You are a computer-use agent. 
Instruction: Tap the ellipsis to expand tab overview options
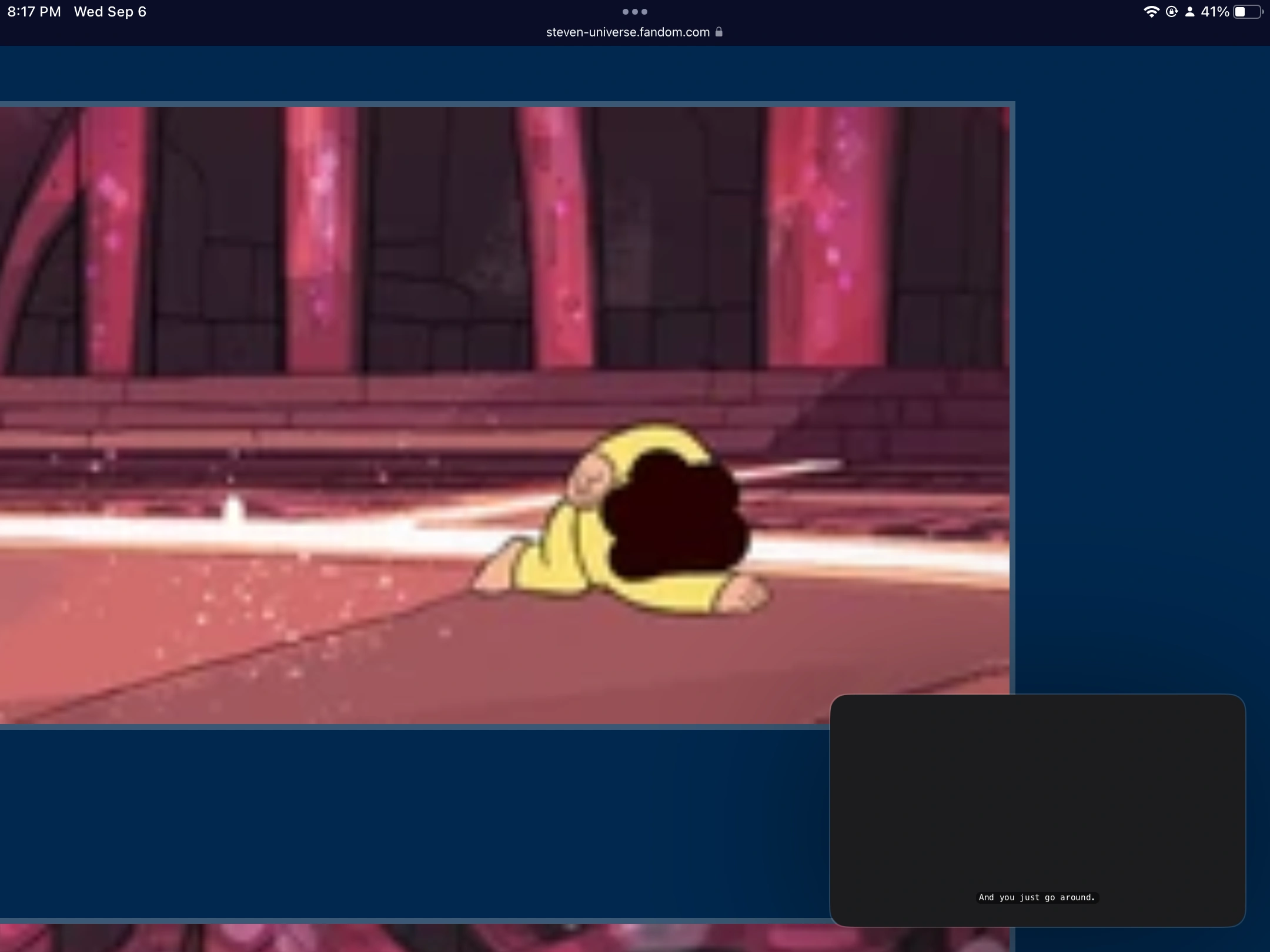tap(634, 11)
